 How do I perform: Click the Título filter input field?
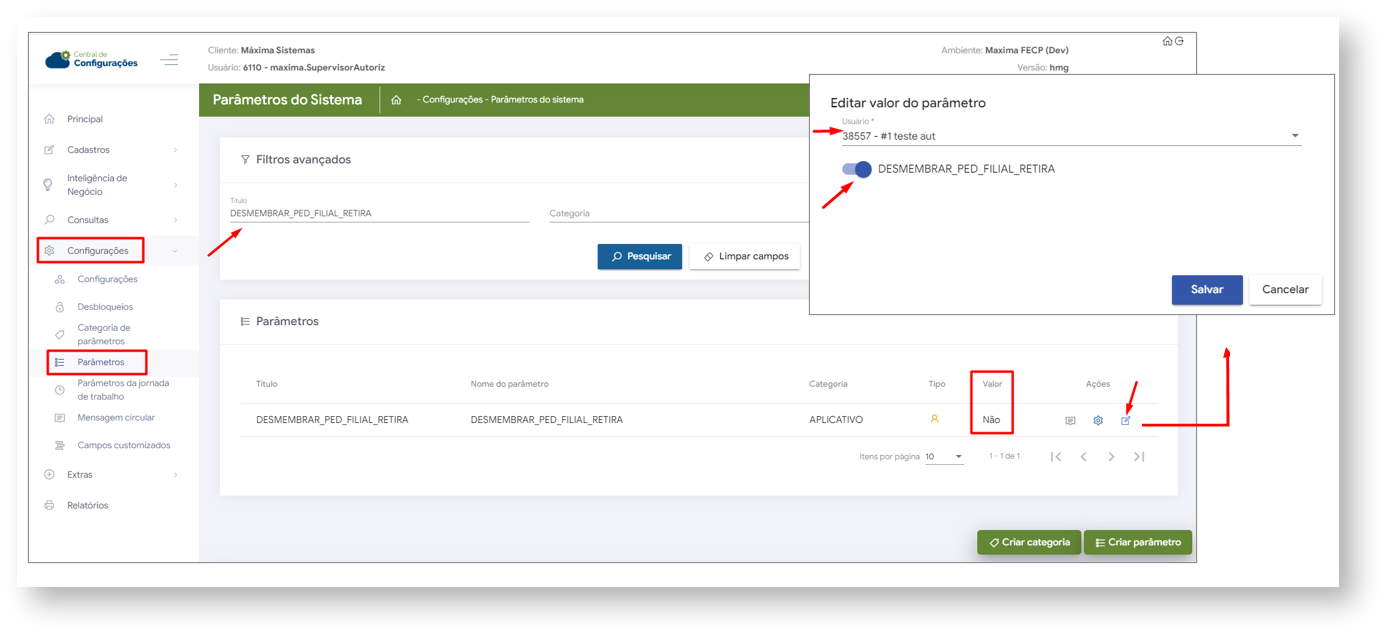379,213
